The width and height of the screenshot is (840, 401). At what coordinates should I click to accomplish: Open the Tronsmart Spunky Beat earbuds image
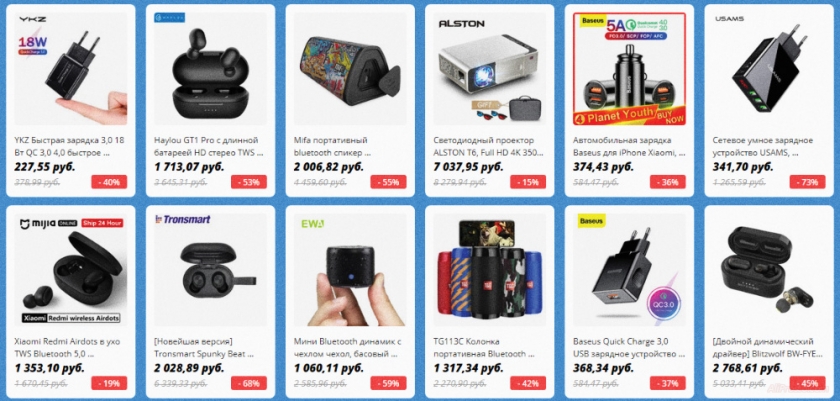click(x=210, y=270)
